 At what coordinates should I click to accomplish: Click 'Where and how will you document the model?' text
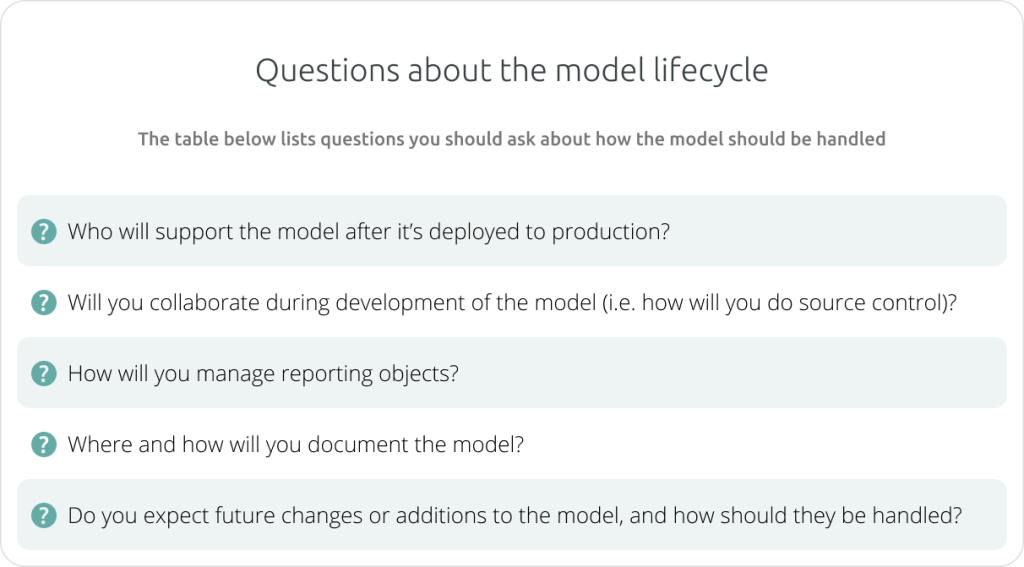coord(296,445)
